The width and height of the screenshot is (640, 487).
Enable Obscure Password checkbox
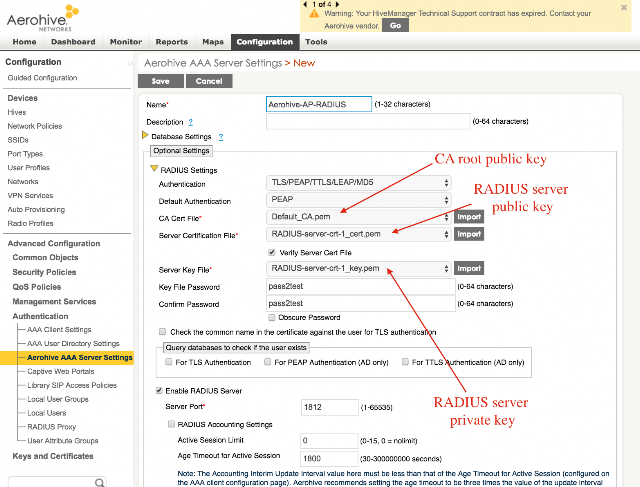coord(271,317)
